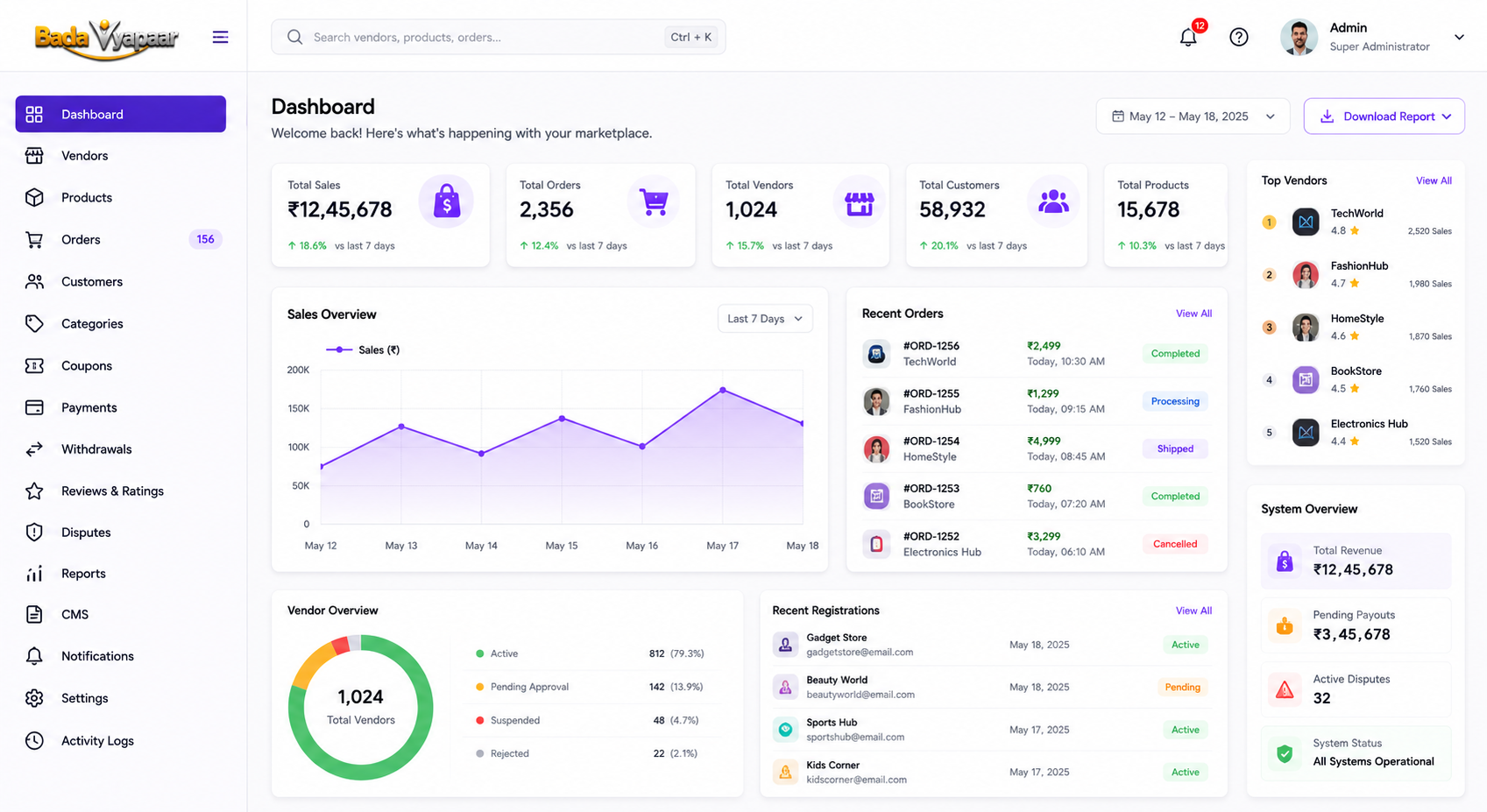Screen dimensions: 1487x812
Task: Click the Admin profile avatar
Action: tap(1299, 37)
